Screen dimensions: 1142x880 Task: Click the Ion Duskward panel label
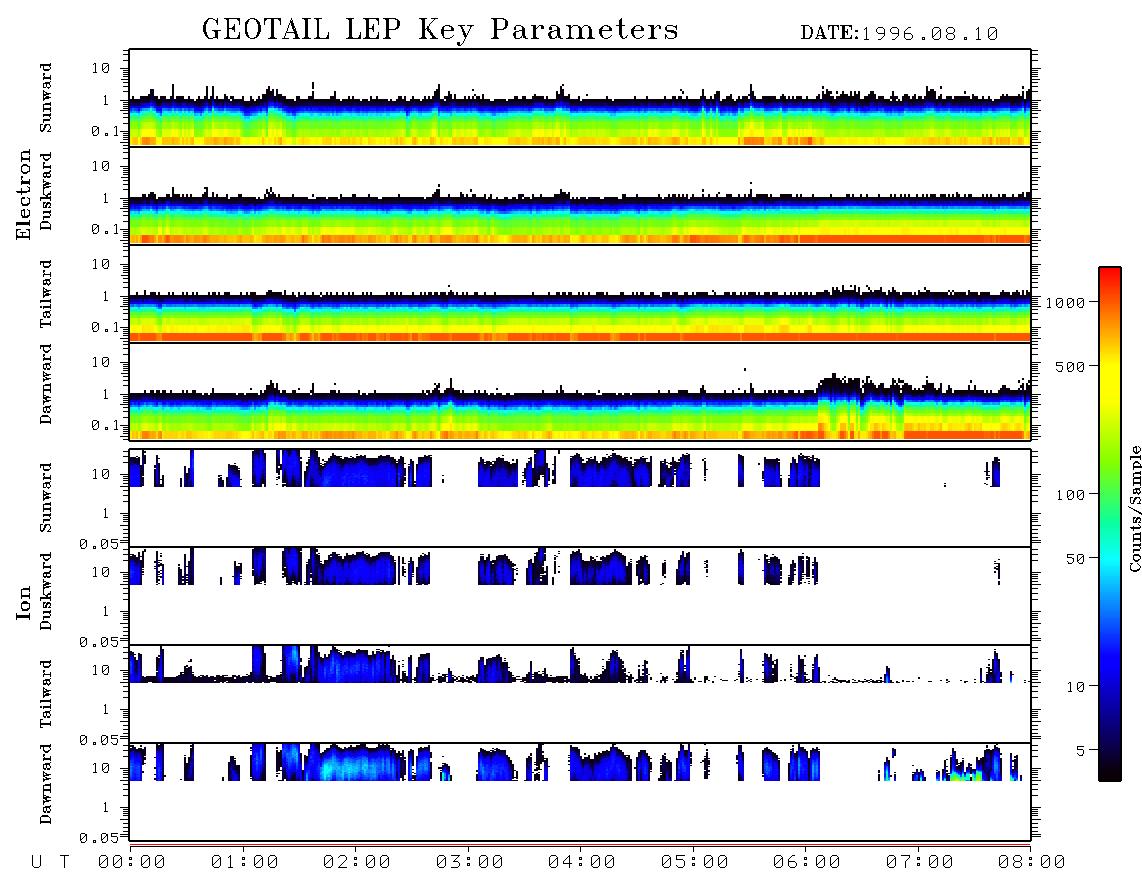tap(46, 592)
